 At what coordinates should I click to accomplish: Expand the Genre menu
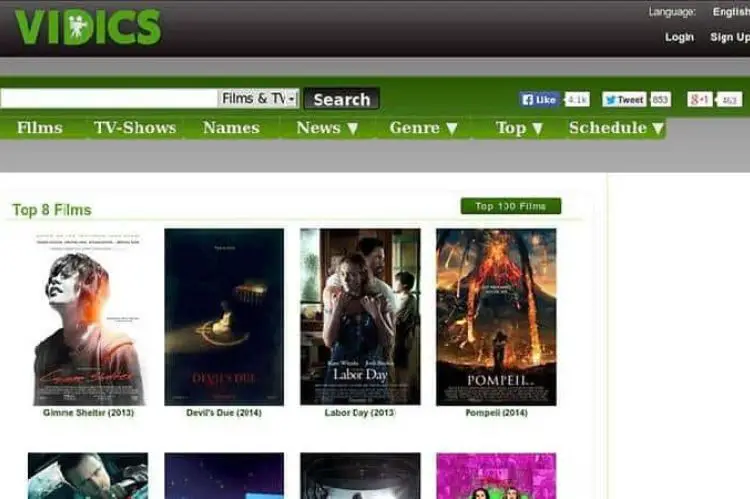point(423,128)
